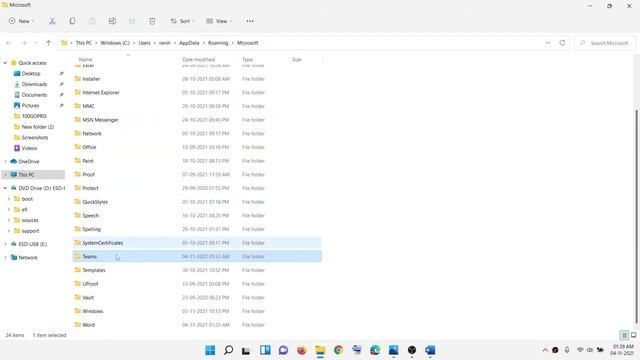The height and width of the screenshot is (360, 640).
Task: Open the New item dropdown
Action: [21, 21]
